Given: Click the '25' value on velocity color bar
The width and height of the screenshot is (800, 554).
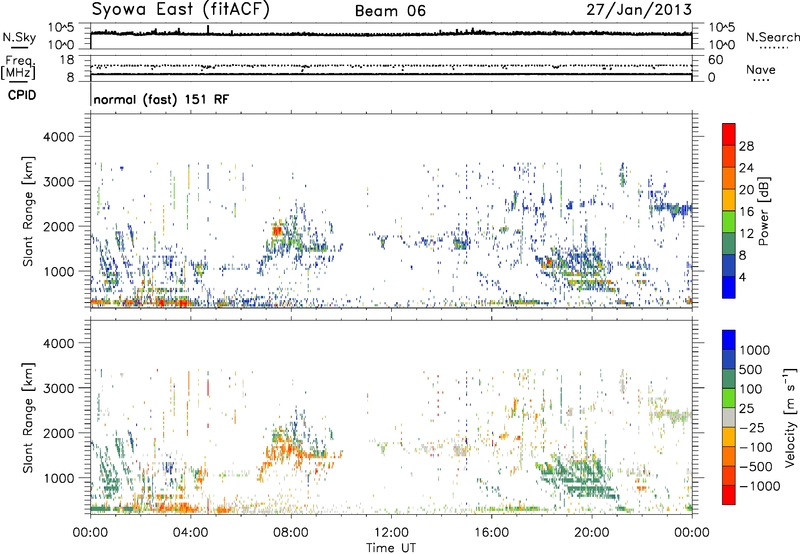Looking at the screenshot, I should (x=746, y=409).
